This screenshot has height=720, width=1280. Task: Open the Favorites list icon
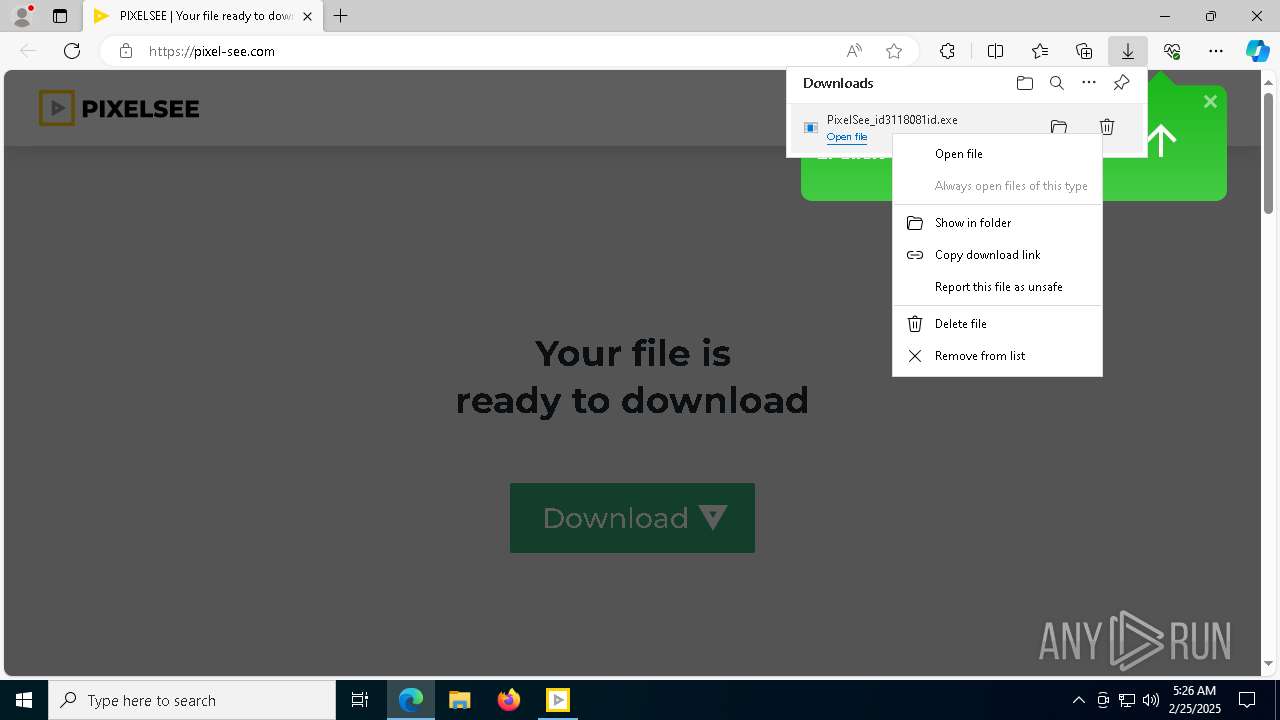pyautogui.click(x=1040, y=51)
